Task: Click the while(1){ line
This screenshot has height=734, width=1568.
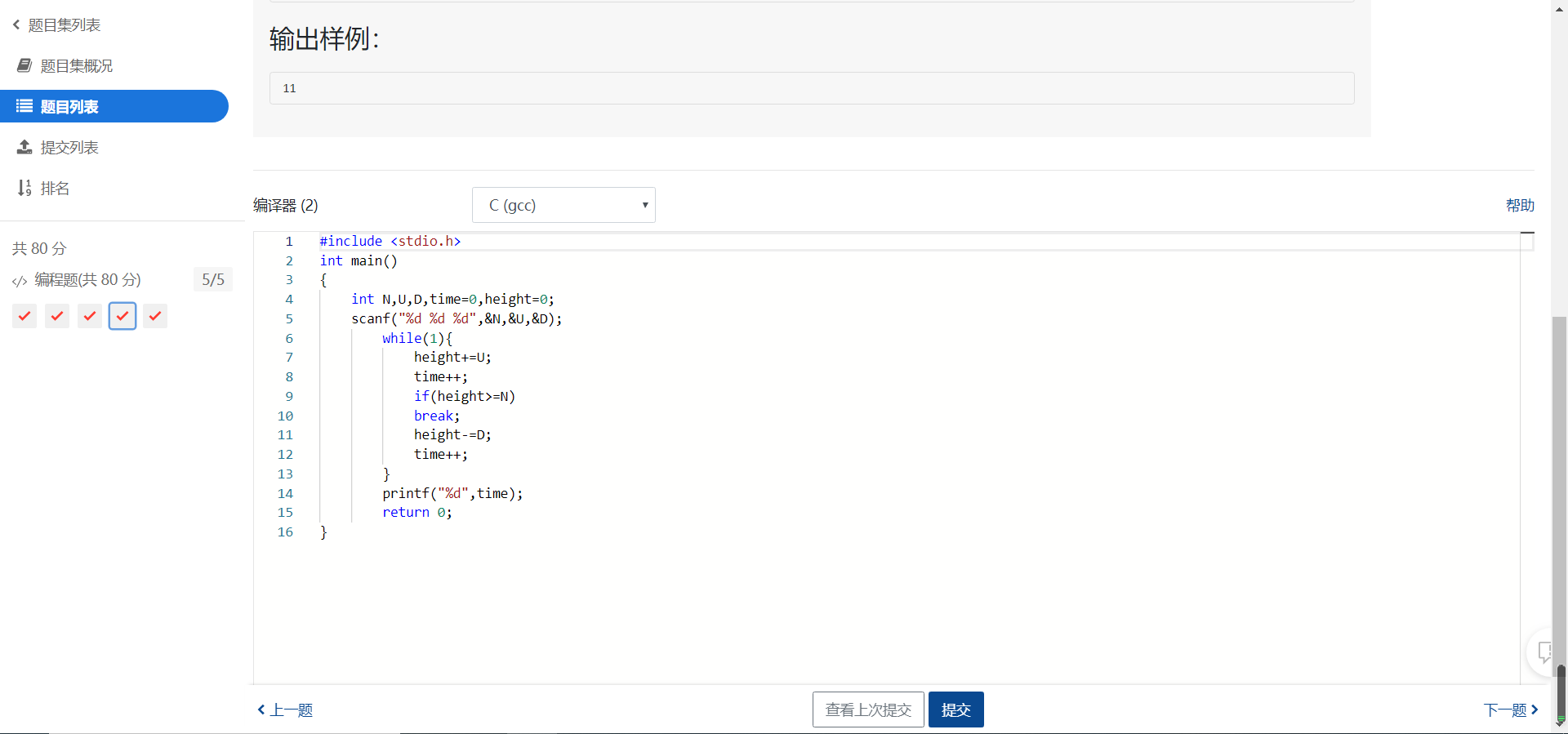Action: point(417,339)
